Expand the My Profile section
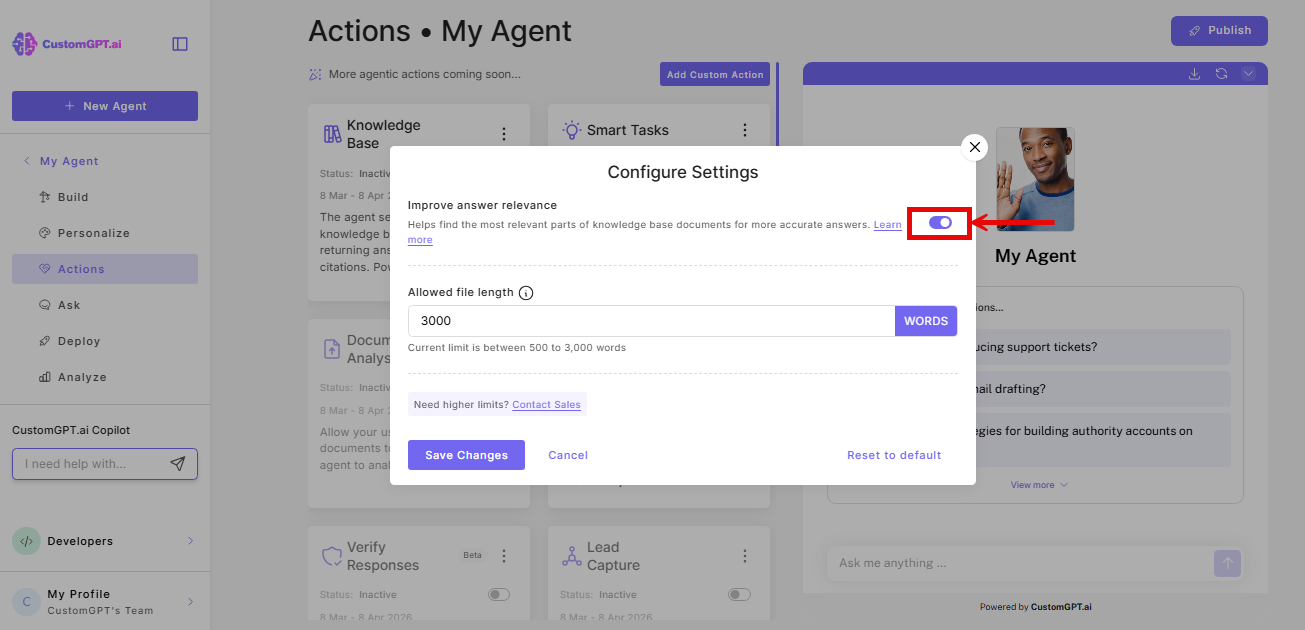 coord(104,600)
